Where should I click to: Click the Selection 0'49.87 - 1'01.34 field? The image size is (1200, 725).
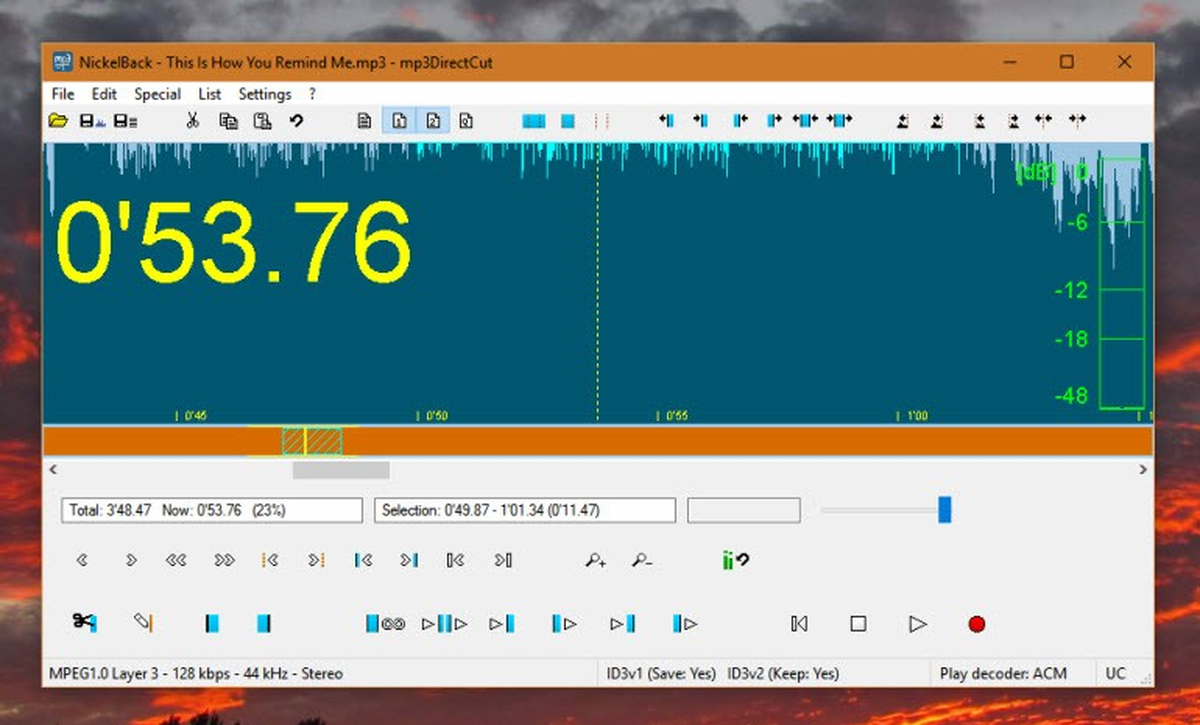pyautogui.click(x=525, y=510)
